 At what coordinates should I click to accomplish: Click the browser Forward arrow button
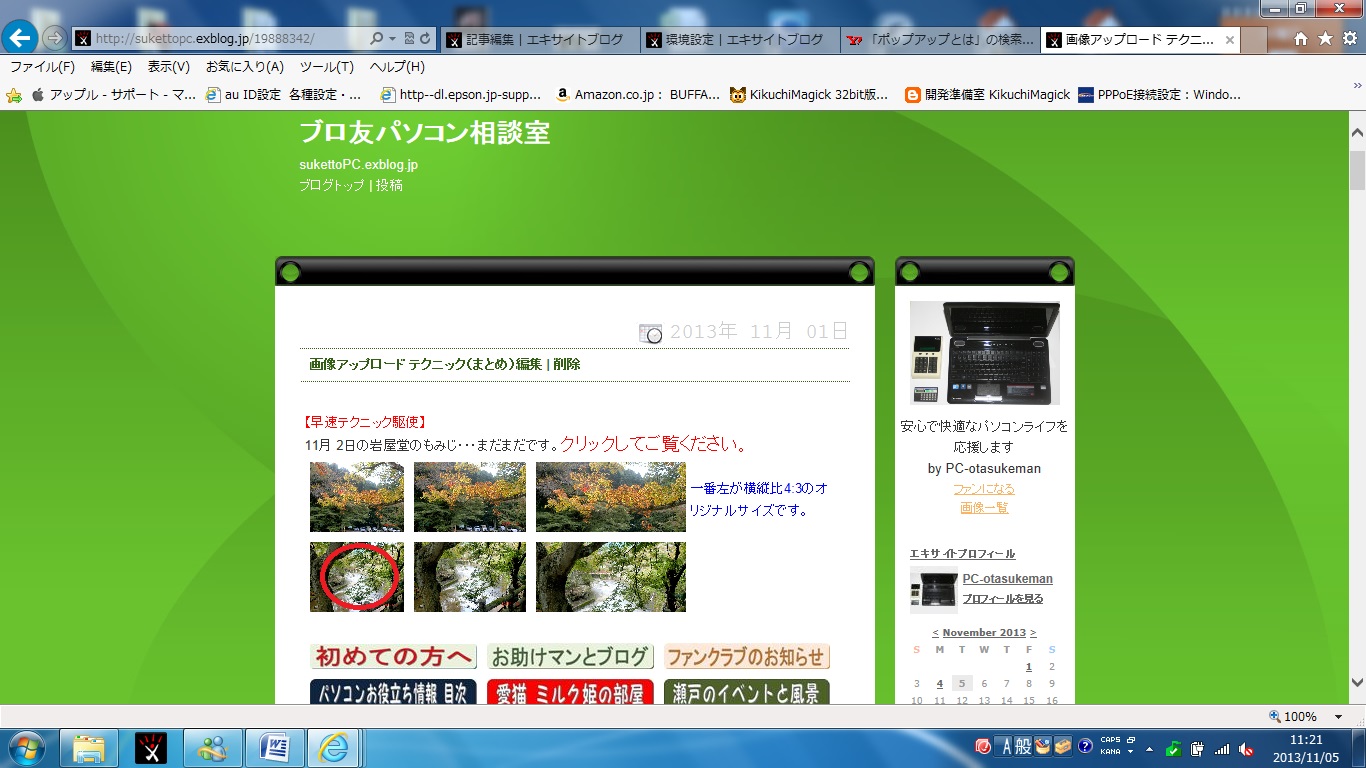point(54,38)
